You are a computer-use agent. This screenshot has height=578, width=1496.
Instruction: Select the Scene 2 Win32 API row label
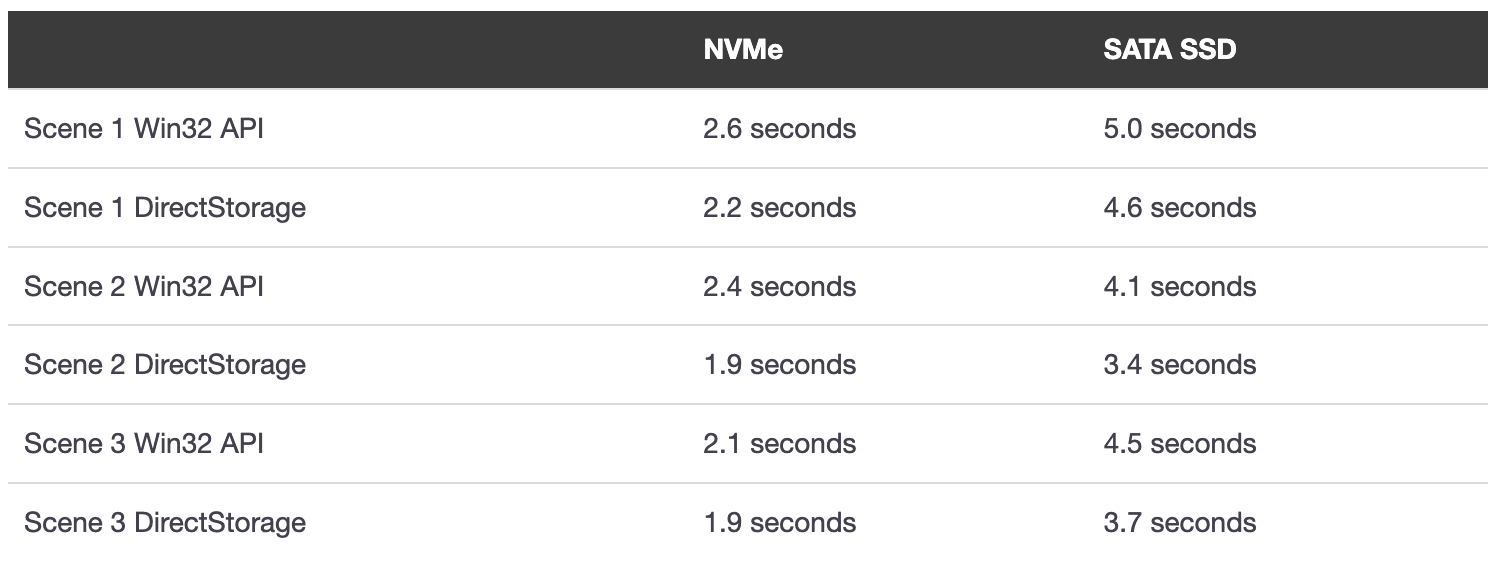click(144, 287)
